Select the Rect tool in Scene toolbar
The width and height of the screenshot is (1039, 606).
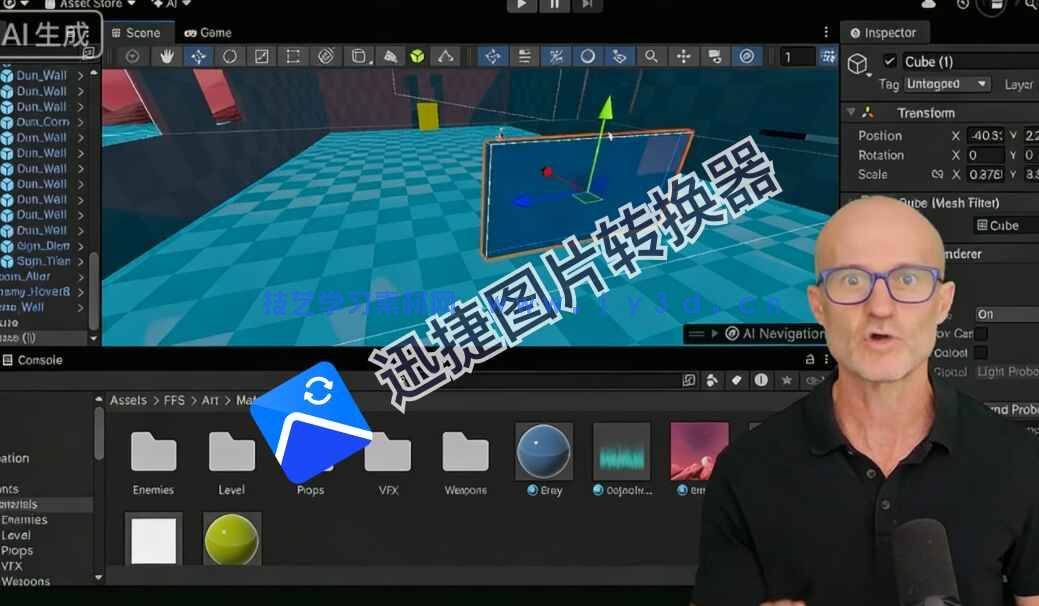(293, 57)
